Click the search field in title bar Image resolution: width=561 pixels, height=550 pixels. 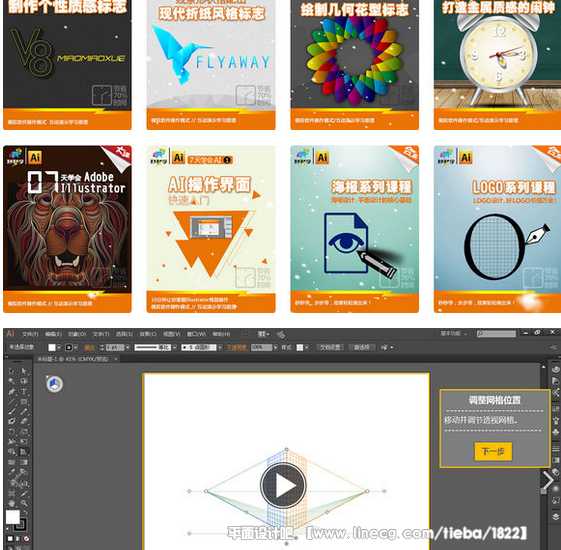496,334
